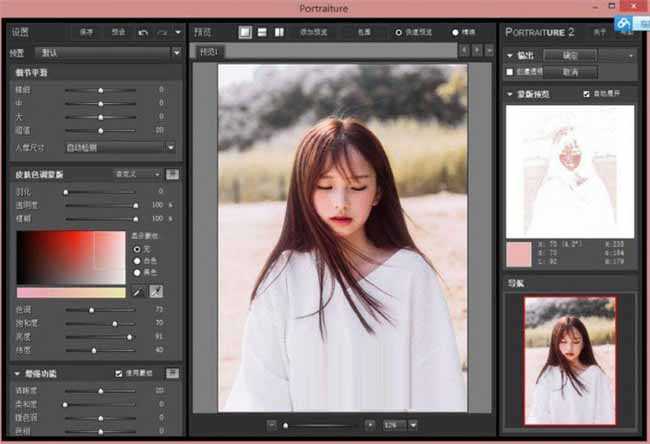Collapse the 增强功能 section
The width and height of the screenshot is (650, 444).
pyautogui.click(x=17, y=373)
